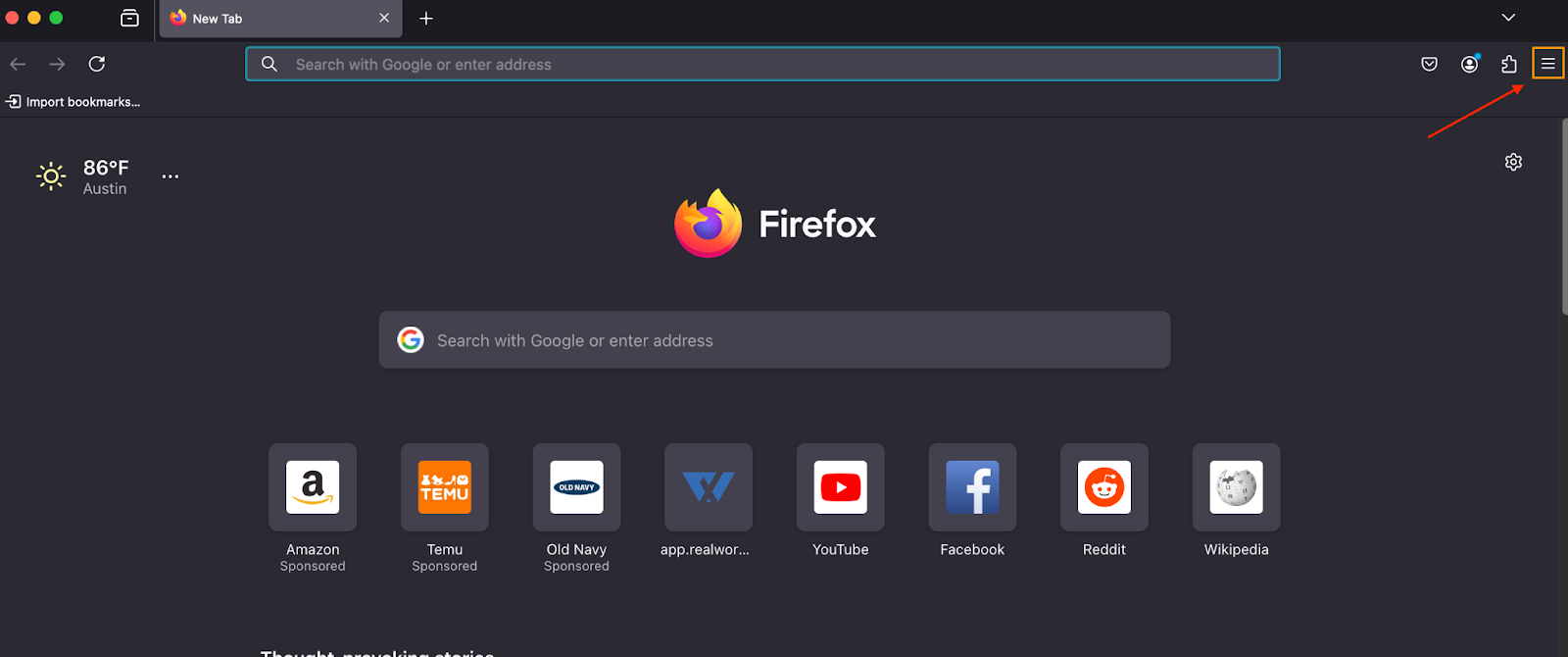Click the Reload page button
This screenshot has height=657, width=1568.
97,64
